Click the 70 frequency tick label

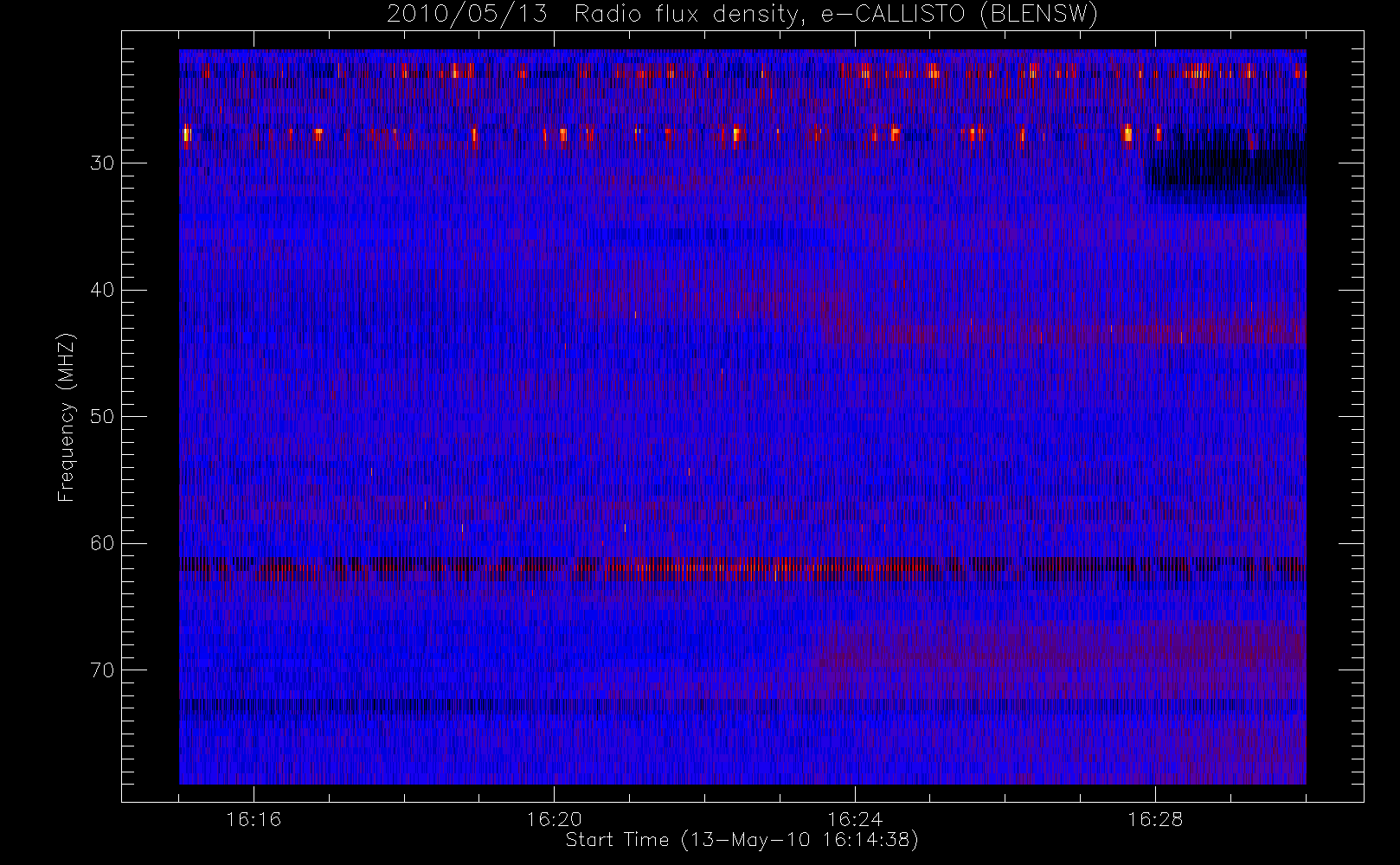102,670
